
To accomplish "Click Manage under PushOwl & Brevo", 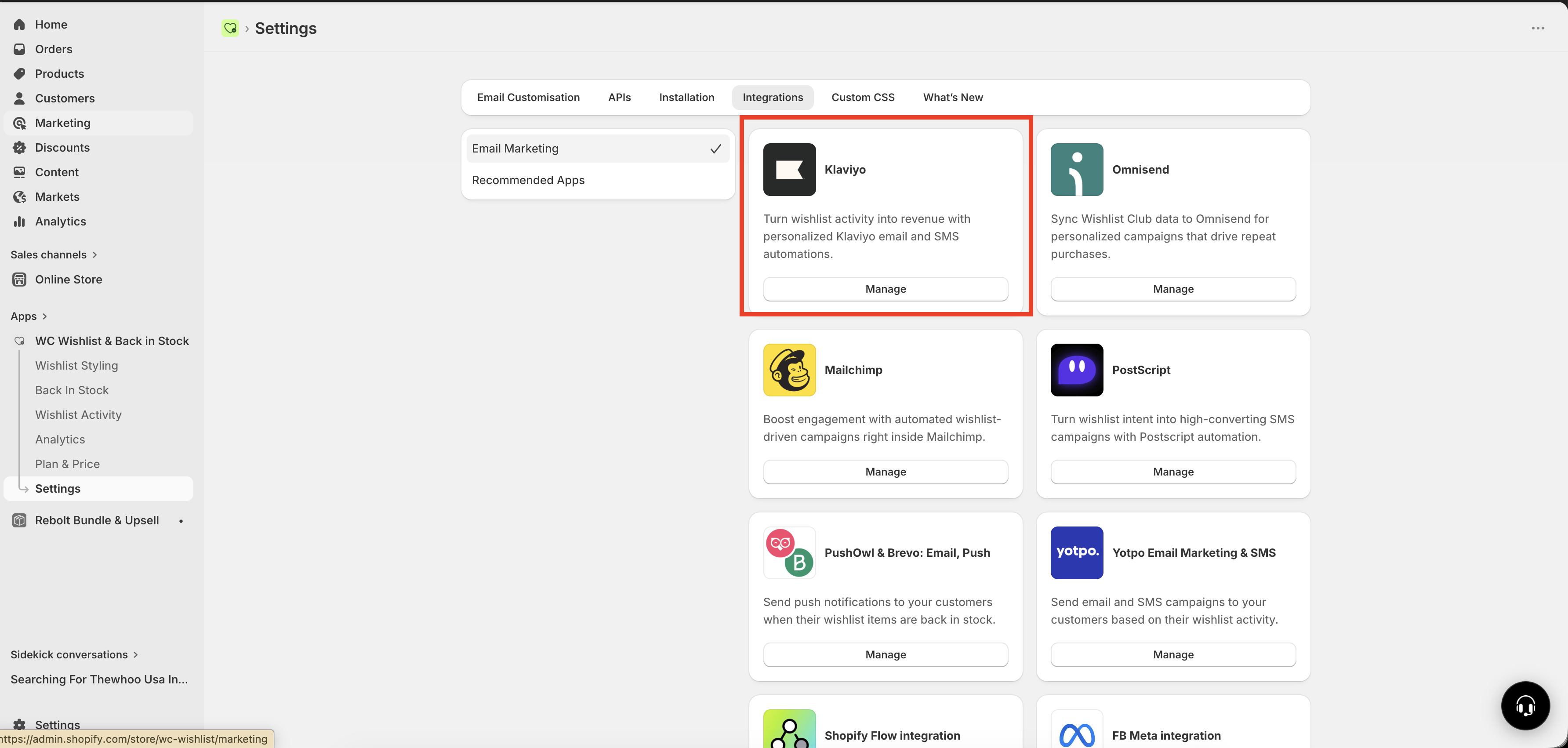I will pyautogui.click(x=886, y=654).
